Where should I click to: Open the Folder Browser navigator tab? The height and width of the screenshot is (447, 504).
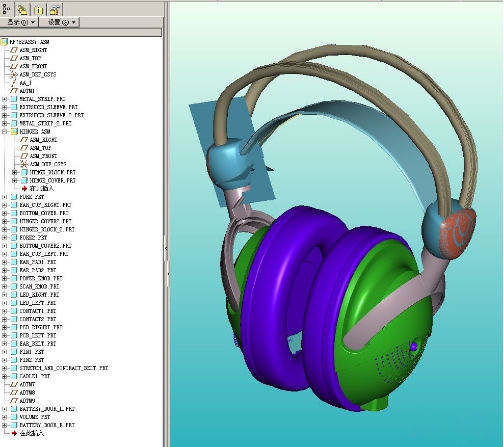(22, 10)
